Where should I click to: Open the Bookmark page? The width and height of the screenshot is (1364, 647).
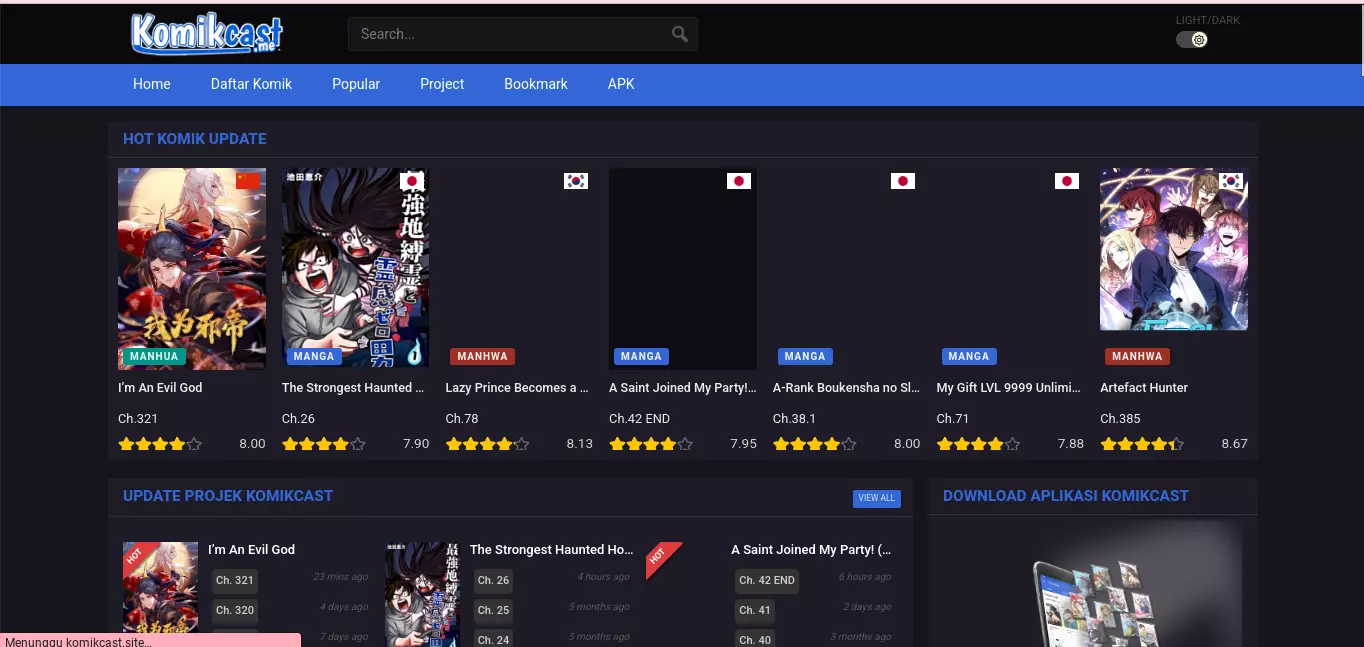pyautogui.click(x=536, y=84)
